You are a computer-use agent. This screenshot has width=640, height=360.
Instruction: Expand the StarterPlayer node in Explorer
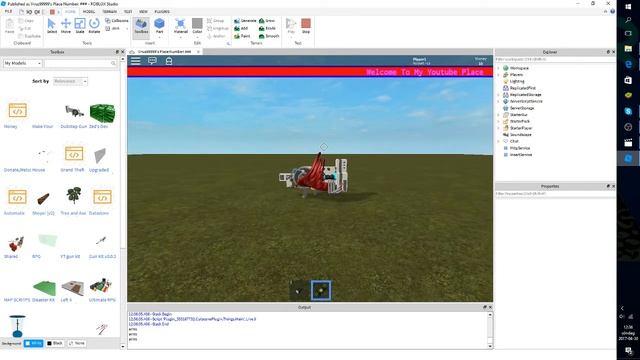[x=498, y=128]
